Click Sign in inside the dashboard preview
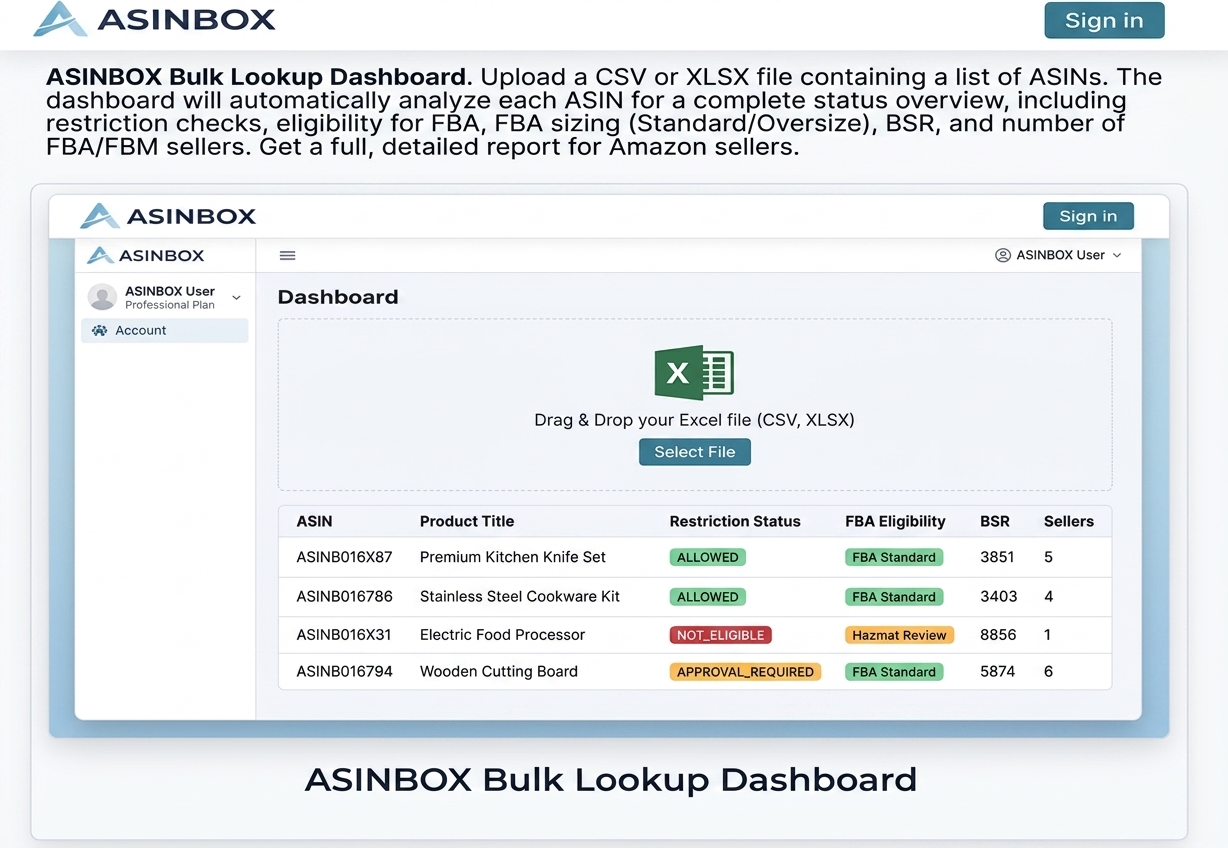The width and height of the screenshot is (1228, 848). coord(1088,216)
